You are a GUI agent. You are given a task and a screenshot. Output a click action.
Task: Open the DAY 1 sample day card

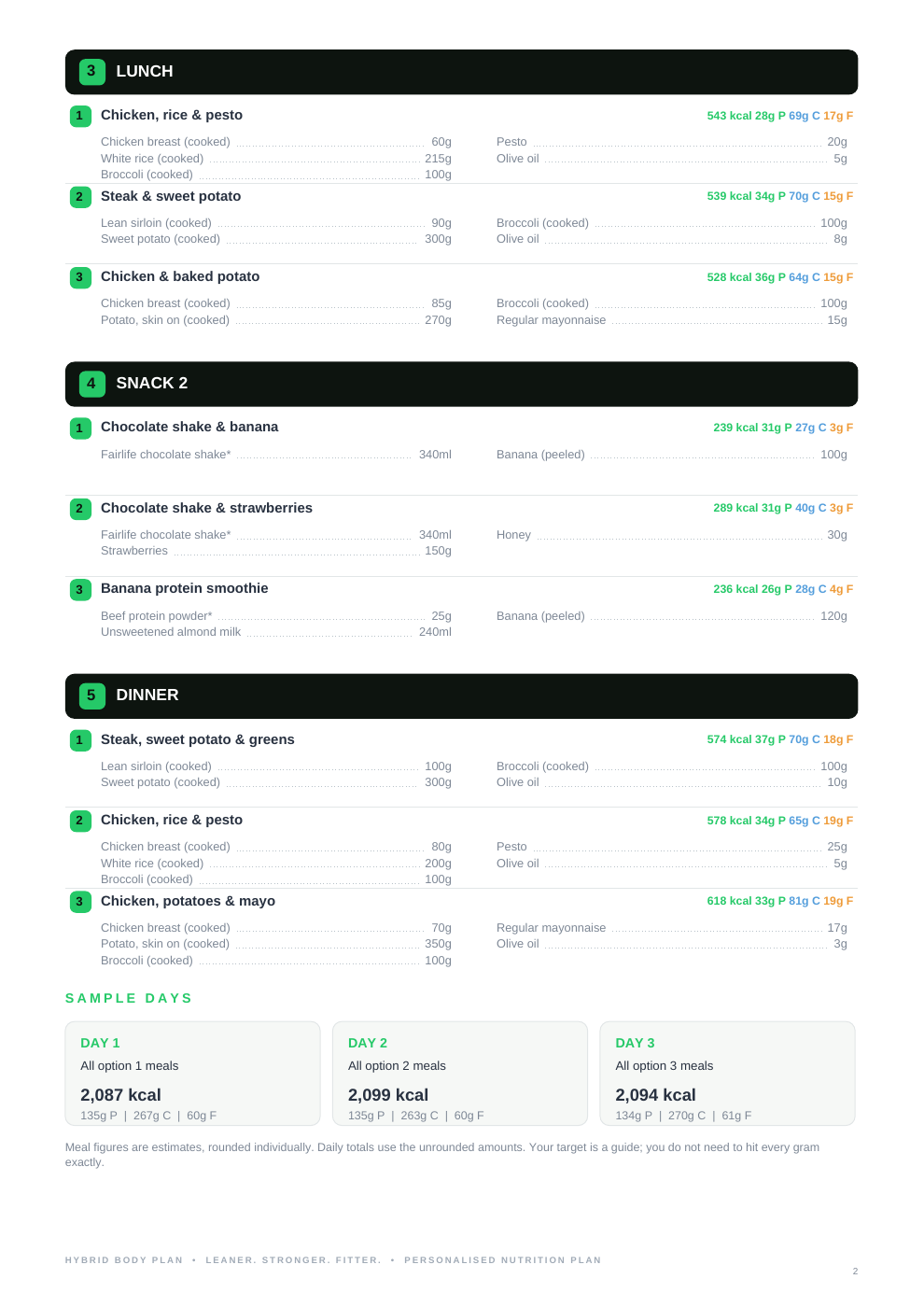(x=192, y=1074)
